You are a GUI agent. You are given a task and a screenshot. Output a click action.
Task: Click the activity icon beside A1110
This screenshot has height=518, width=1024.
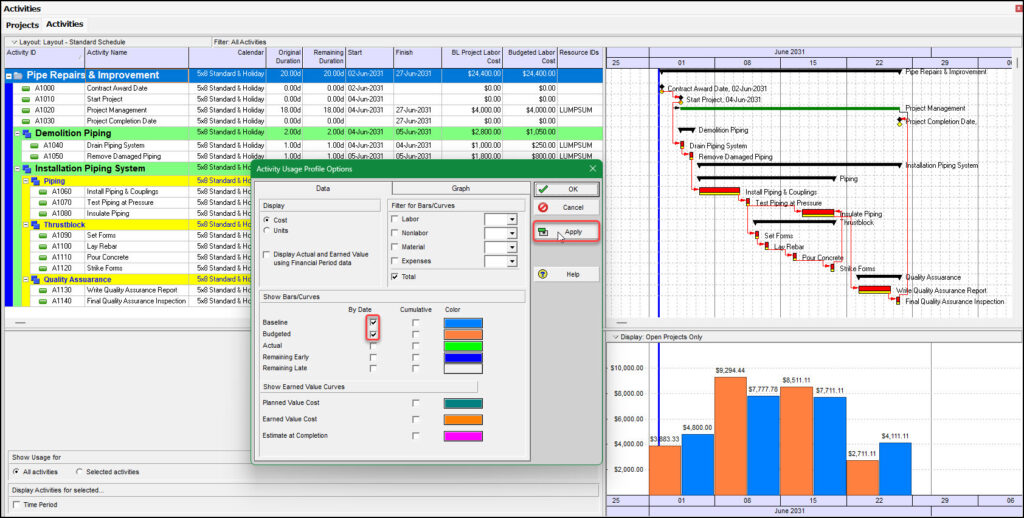43,257
